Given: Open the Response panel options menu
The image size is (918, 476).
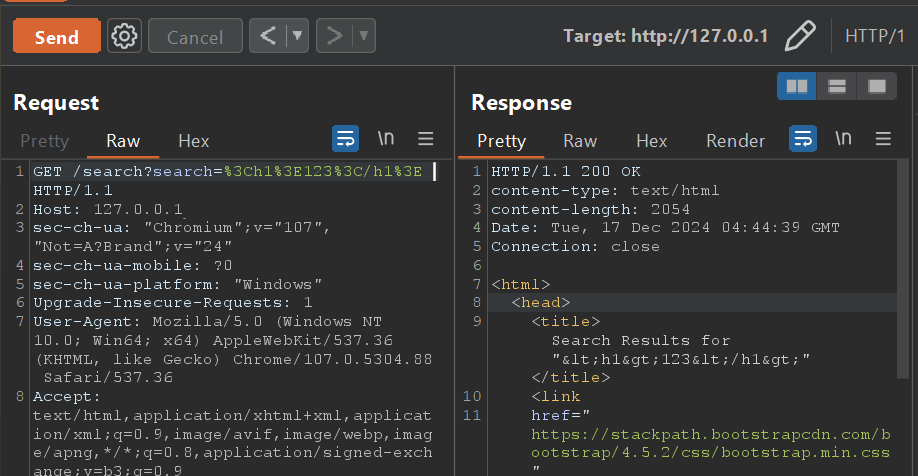Looking at the screenshot, I should (883, 139).
